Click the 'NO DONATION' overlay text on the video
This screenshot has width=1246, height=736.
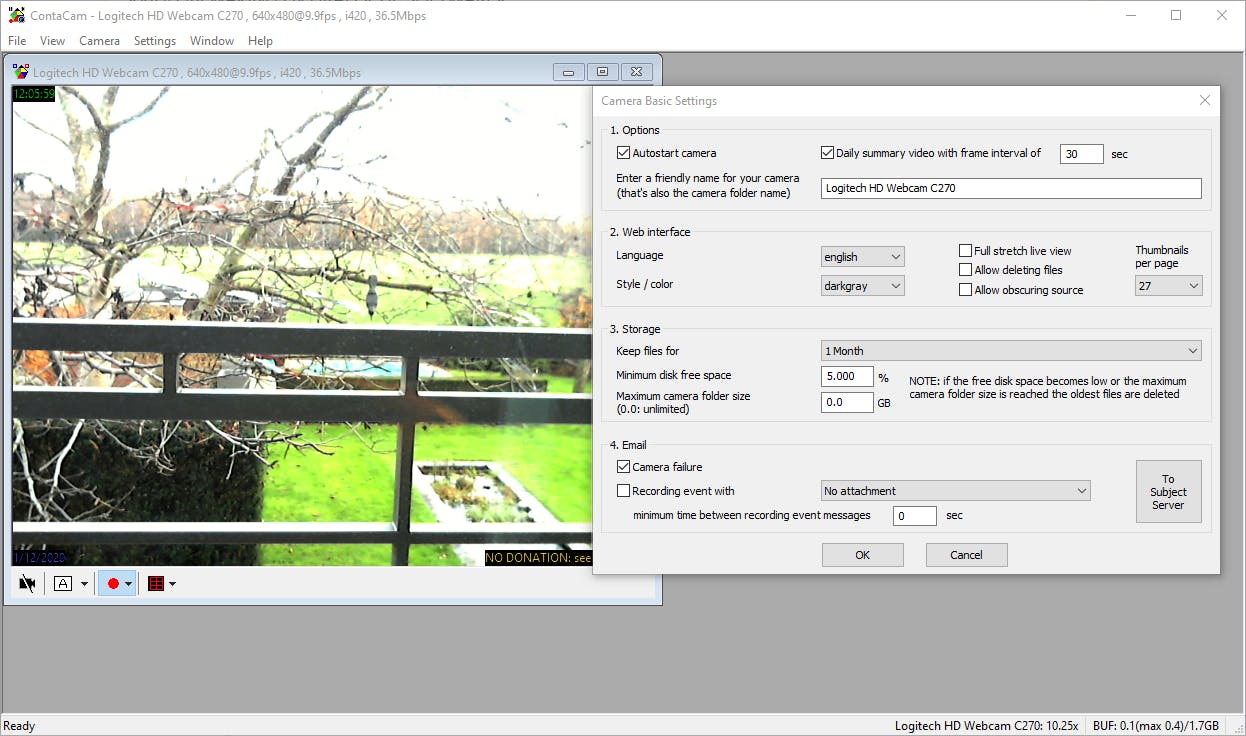(538, 558)
